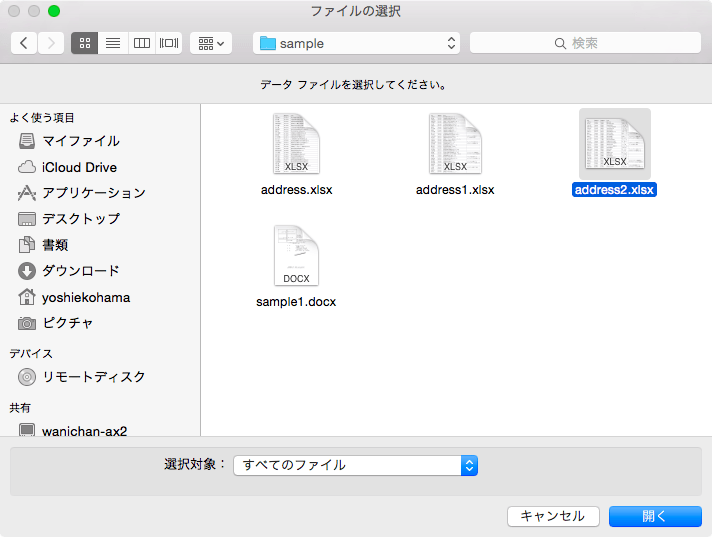Select the sample1.docx file icon

[x=297, y=256]
